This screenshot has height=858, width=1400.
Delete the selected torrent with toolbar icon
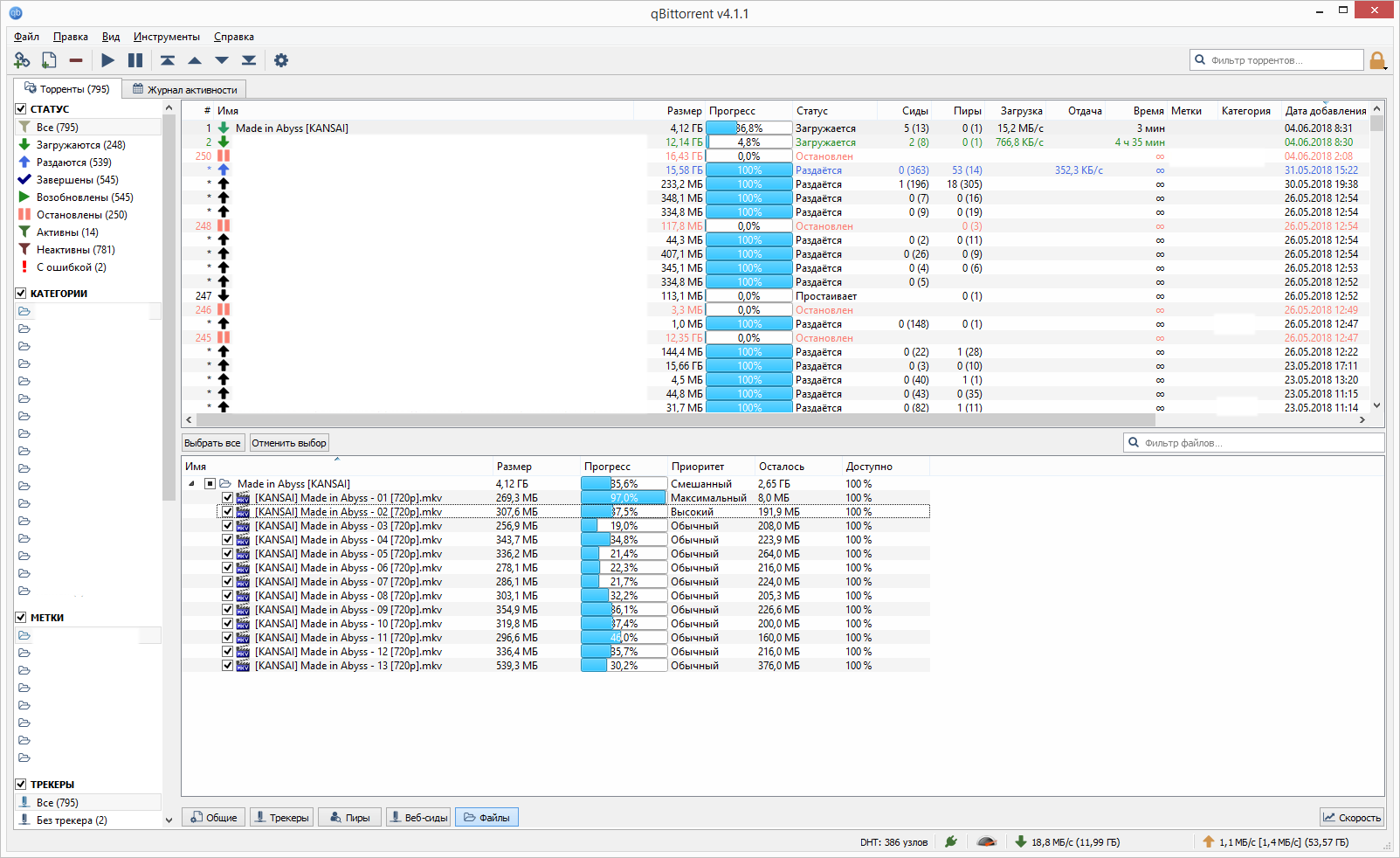(76, 59)
